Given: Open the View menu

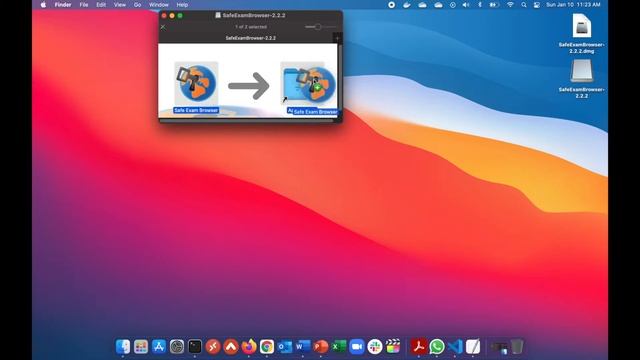Looking at the screenshot, I should pyautogui.click(x=120, y=5).
